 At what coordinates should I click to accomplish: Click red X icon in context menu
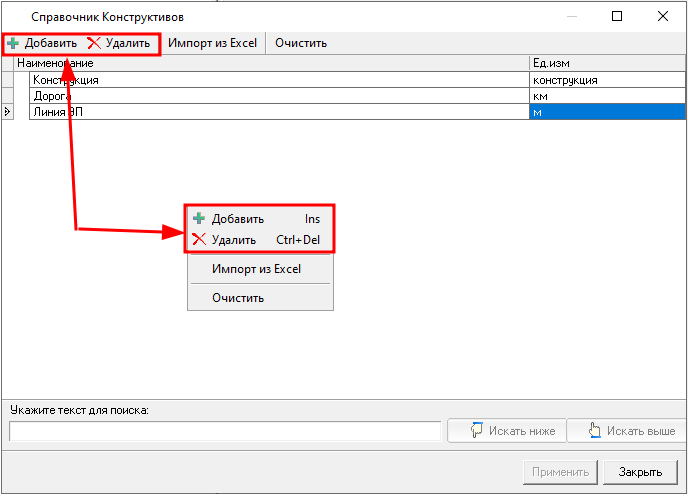tap(199, 240)
